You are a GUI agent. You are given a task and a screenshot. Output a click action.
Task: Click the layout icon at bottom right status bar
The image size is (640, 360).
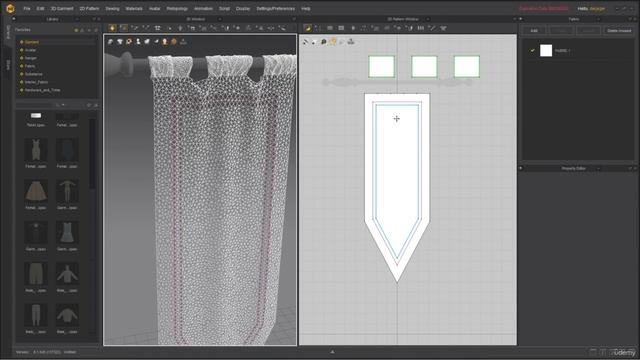point(593,352)
